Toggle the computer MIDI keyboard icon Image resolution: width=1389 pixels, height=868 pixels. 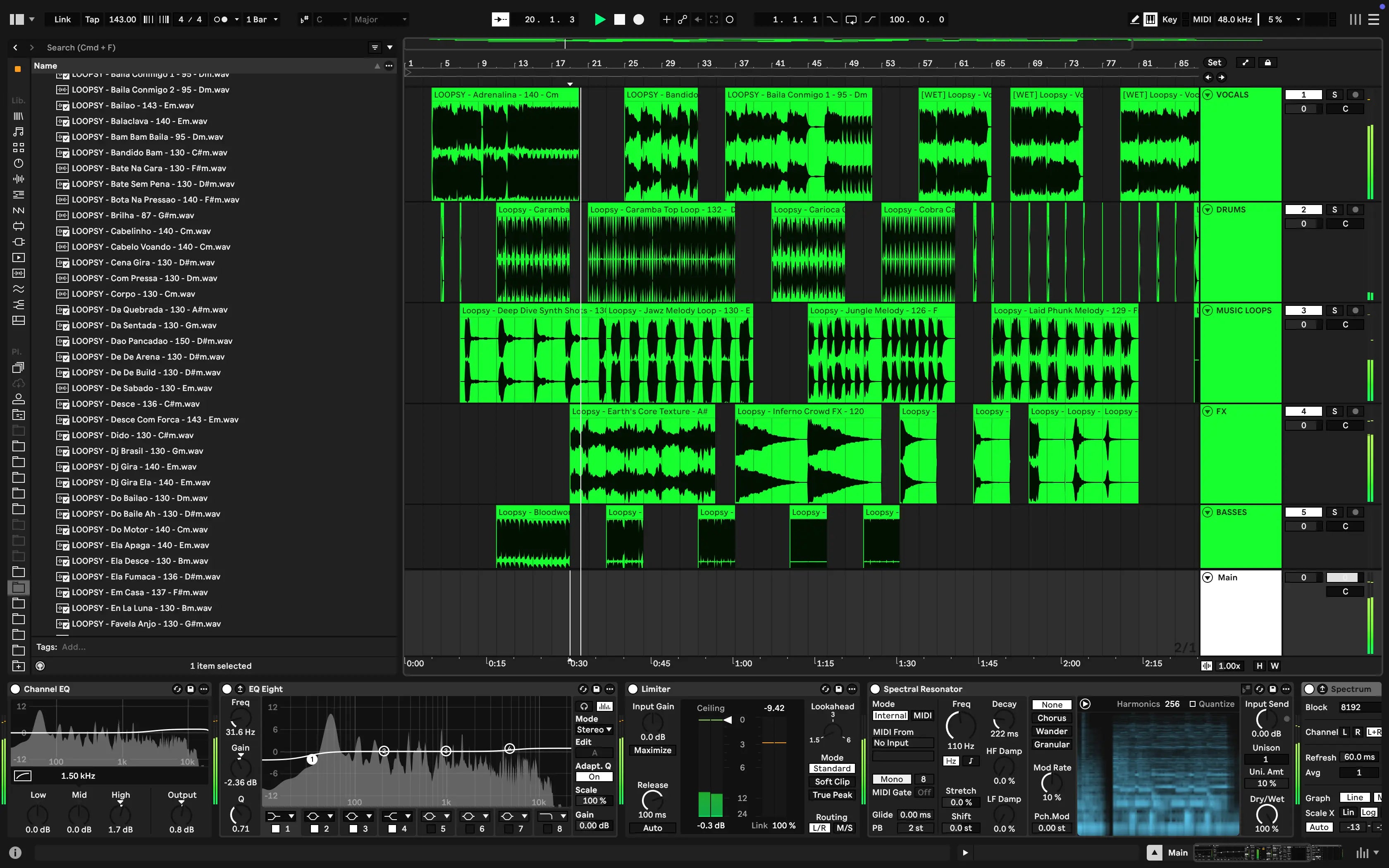tap(1150, 19)
